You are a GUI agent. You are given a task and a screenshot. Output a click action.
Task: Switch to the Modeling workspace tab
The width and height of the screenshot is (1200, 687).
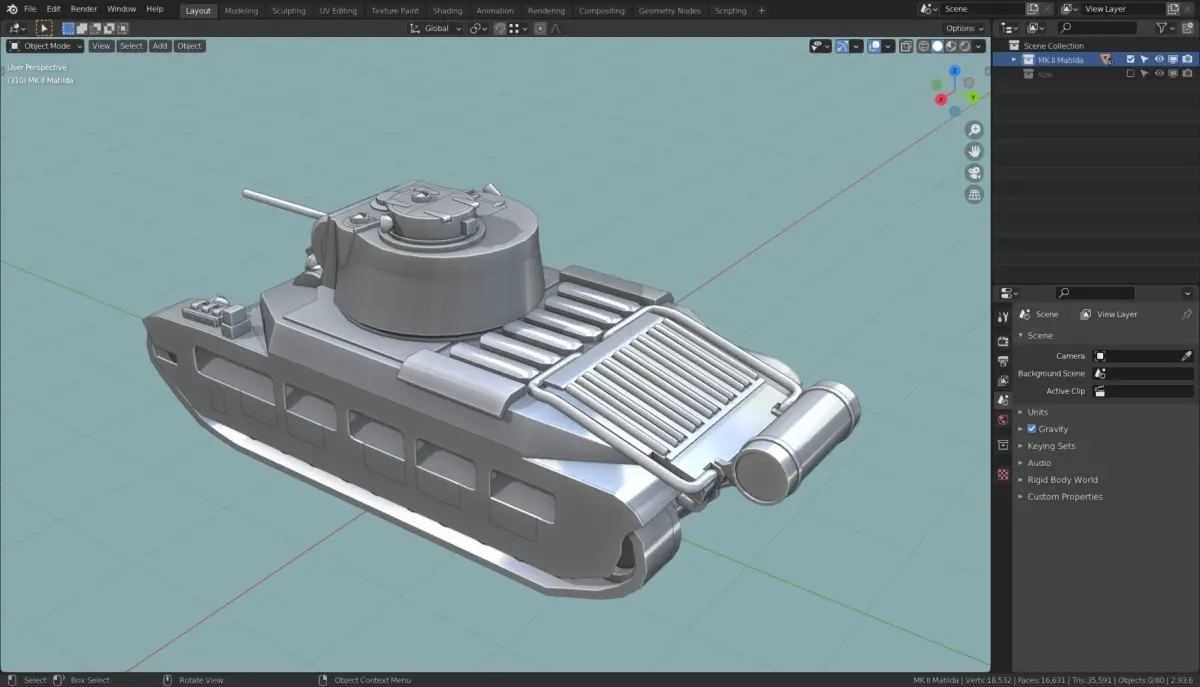(x=241, y=10)
